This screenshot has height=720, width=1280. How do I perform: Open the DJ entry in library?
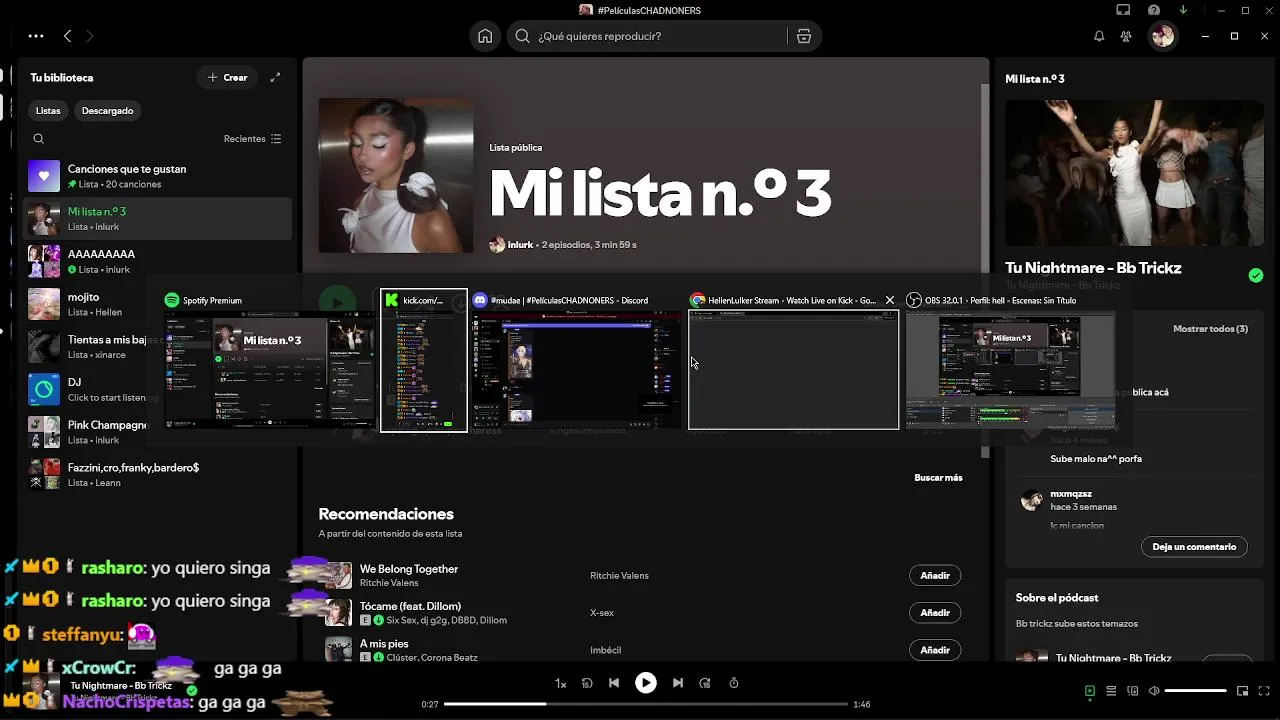157,389
